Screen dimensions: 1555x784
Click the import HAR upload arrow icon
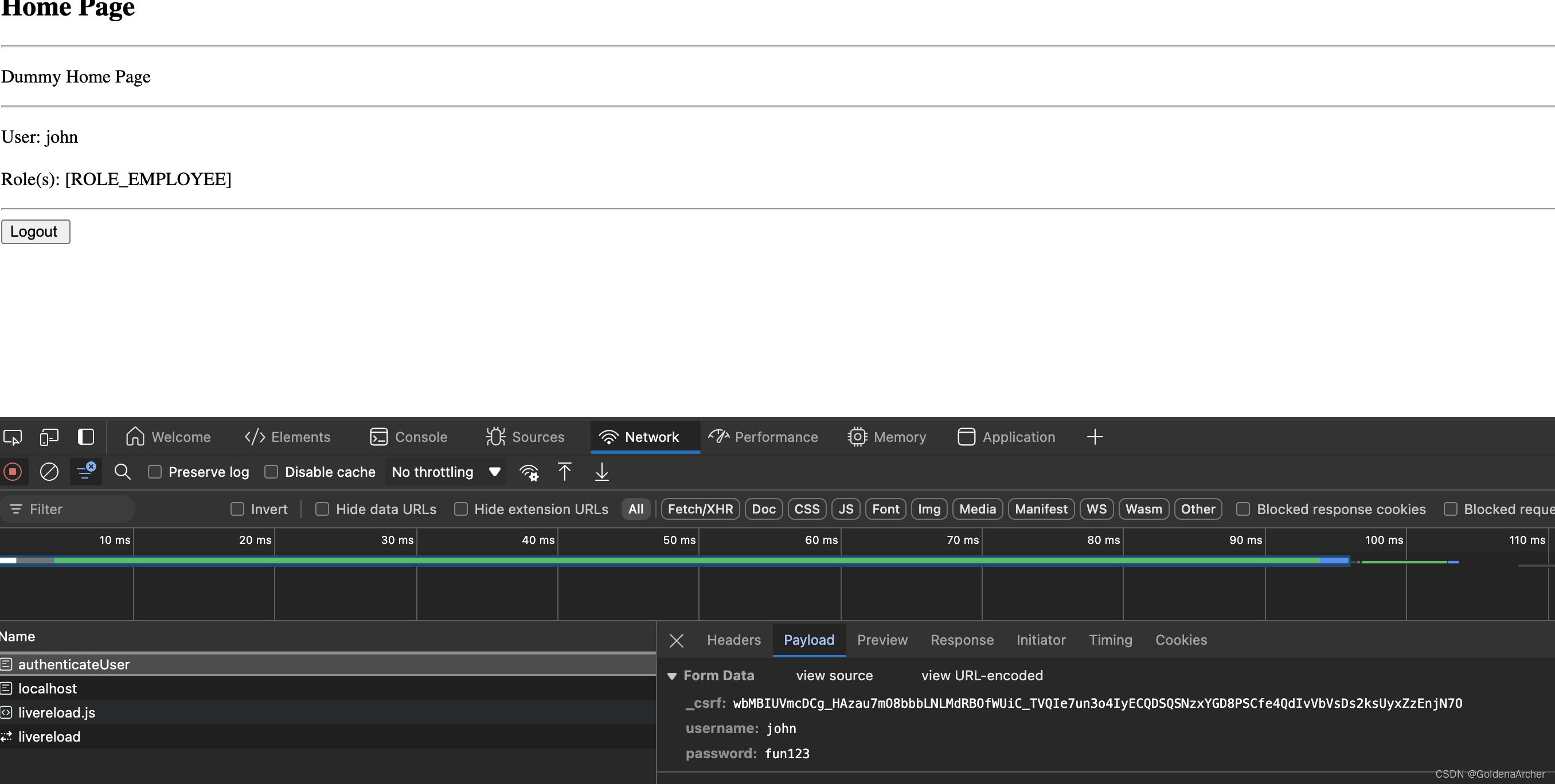[x=564, y=472]
